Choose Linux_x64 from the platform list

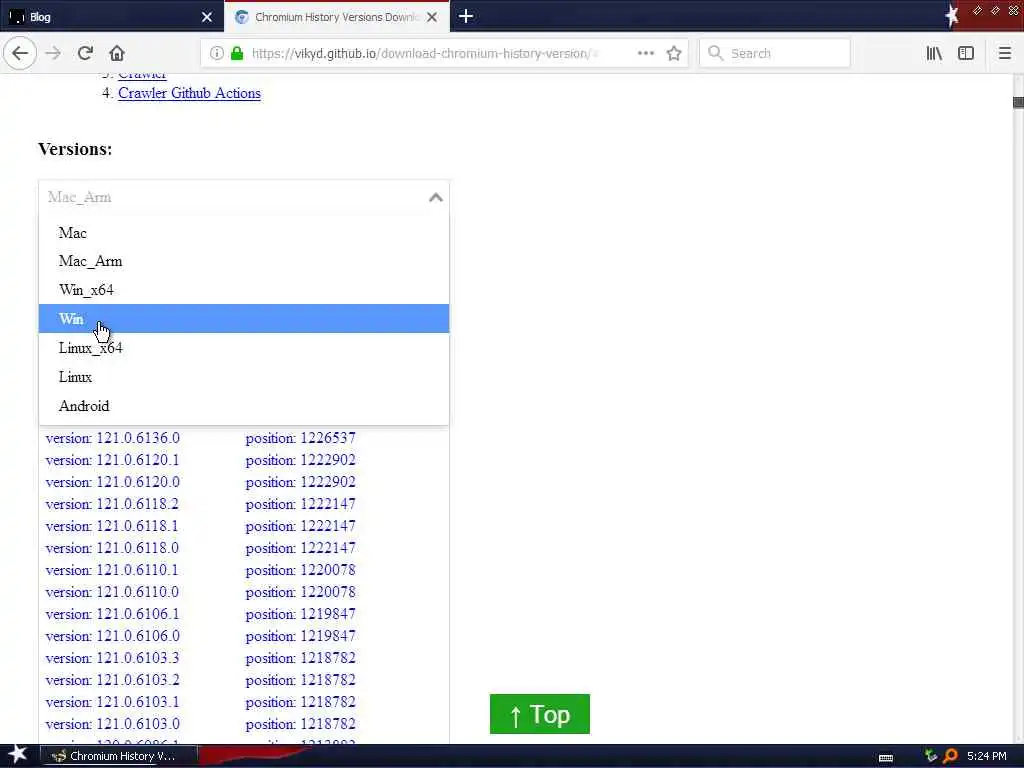point(244,347)
